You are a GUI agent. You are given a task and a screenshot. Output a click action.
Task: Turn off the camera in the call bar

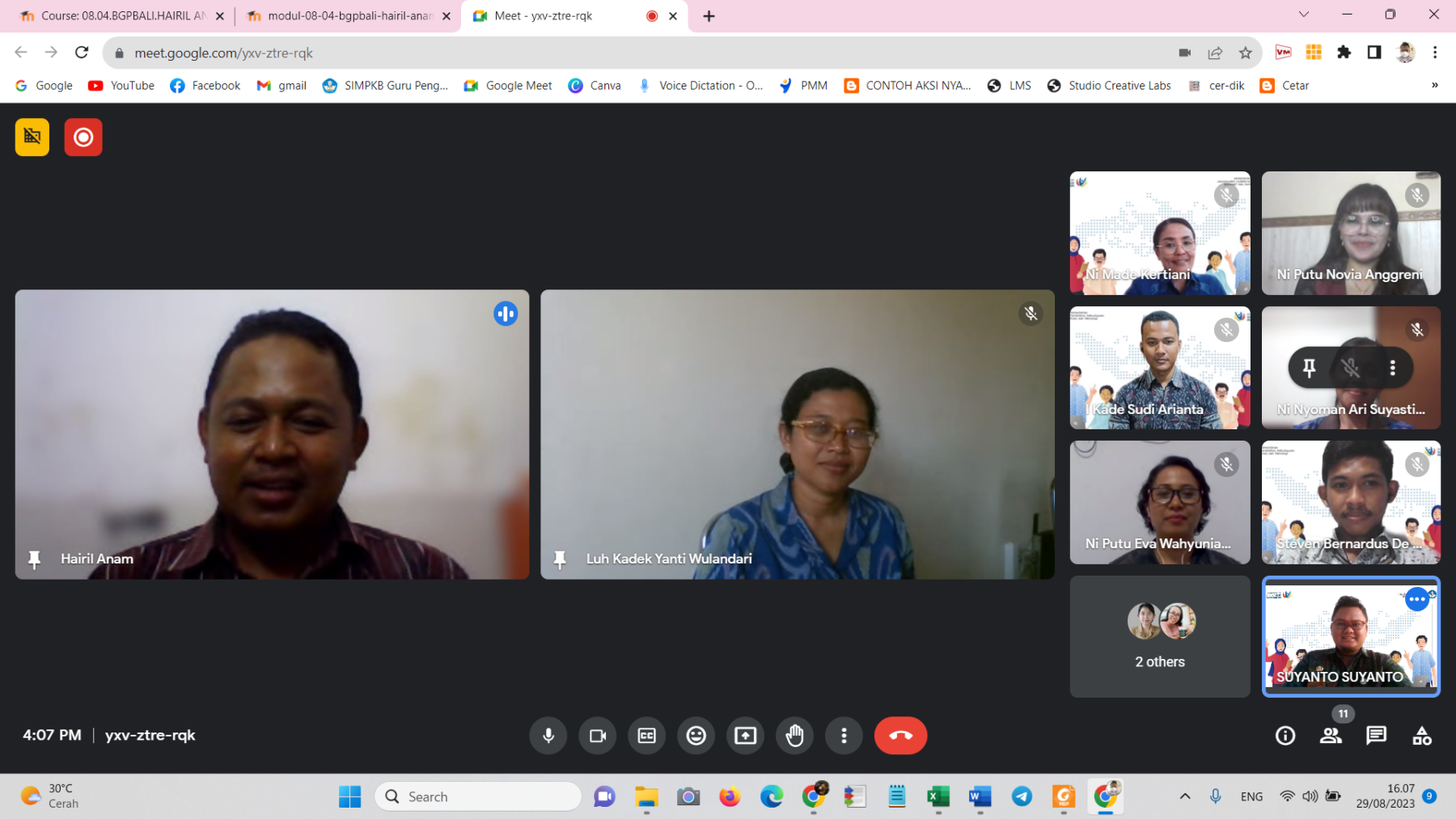point(598,736)
